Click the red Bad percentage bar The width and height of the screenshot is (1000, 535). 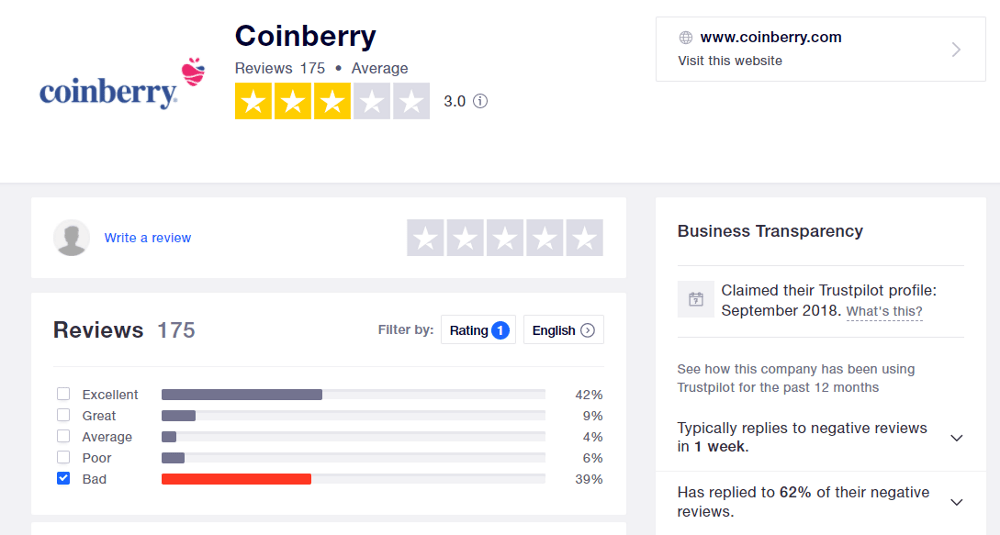coord(236,479)
